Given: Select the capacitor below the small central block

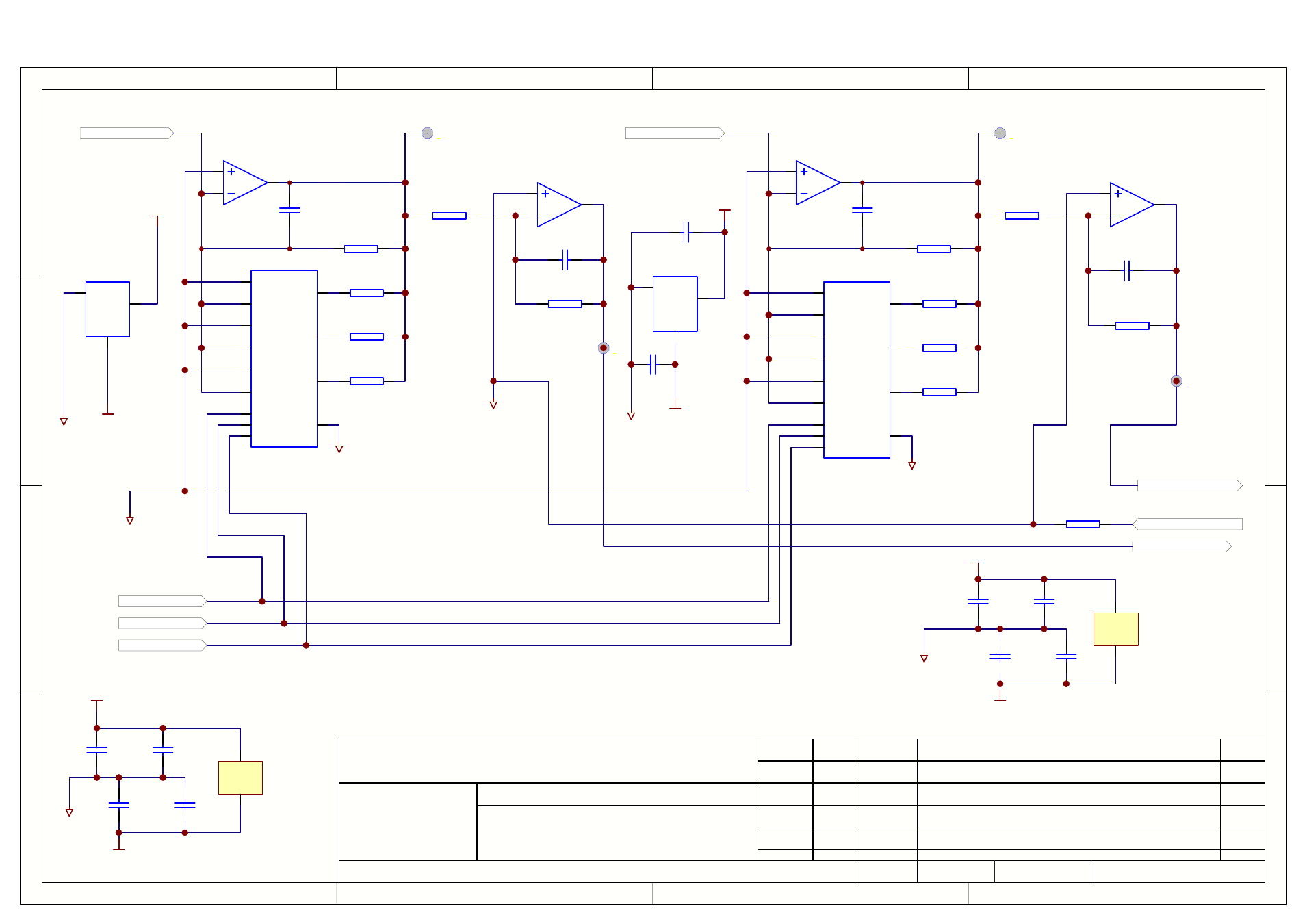Looking at the screenshot, I should 653,364.
